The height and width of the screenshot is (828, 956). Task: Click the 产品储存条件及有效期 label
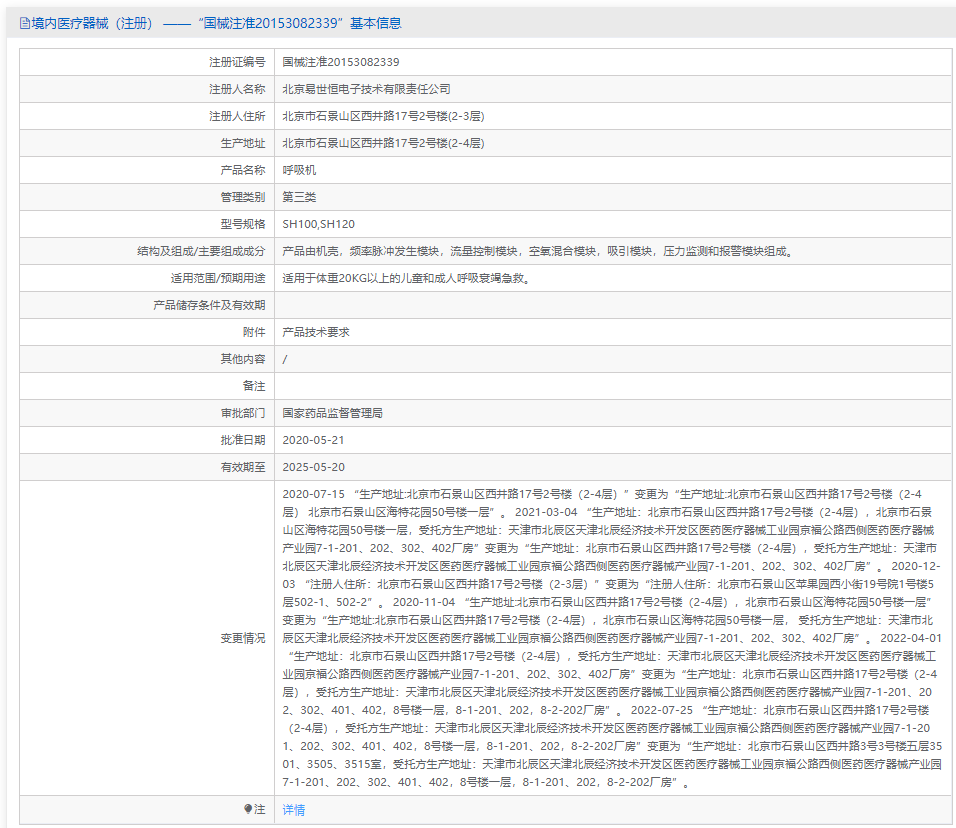pyautogui.click(x=209, y=305)
